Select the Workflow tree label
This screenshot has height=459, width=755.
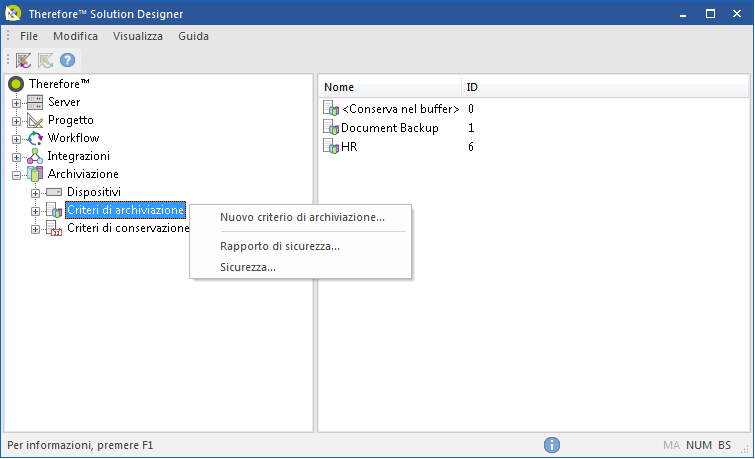click(x=73, y=138)
